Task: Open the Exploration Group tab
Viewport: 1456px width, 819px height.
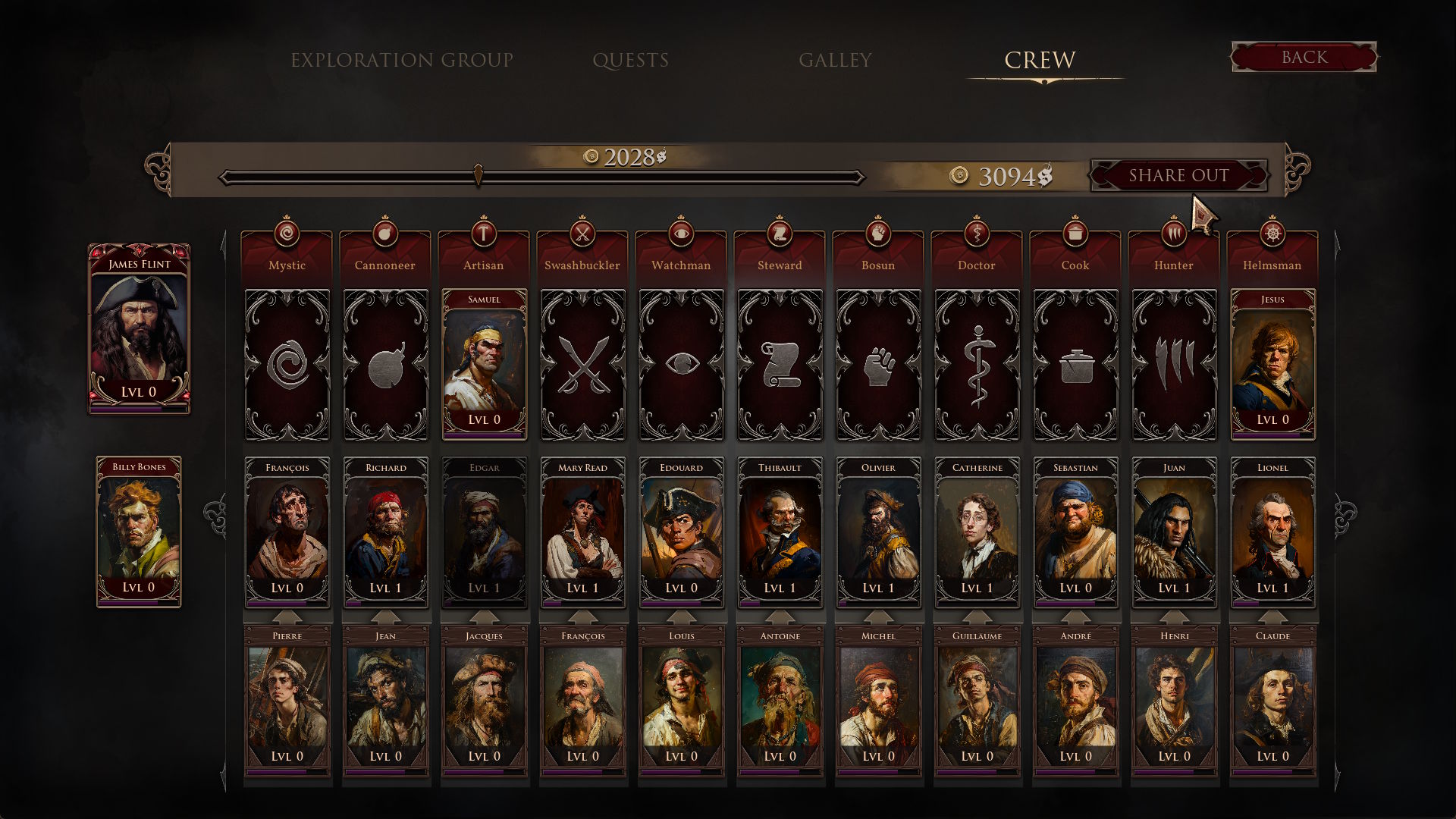Action: 402,60
